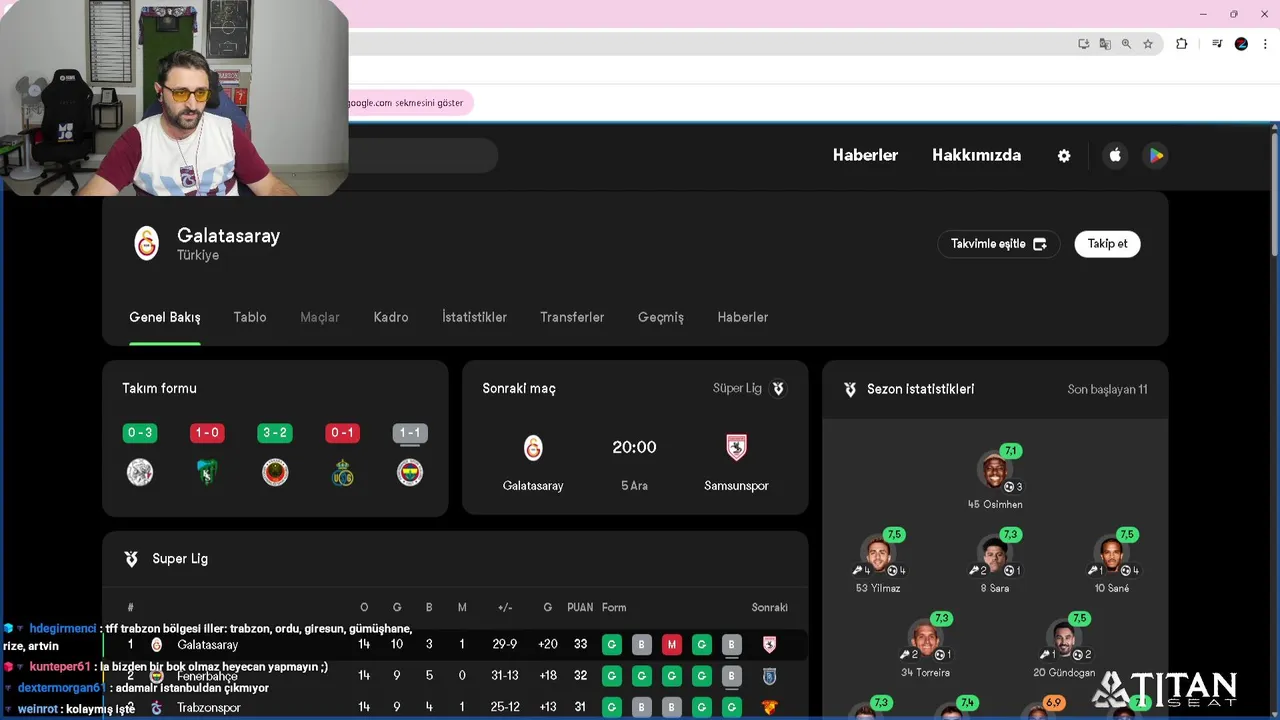Open the red 1-0 match result in Takım formu
Screen dimensions: 1280x720
click(207, 433)
